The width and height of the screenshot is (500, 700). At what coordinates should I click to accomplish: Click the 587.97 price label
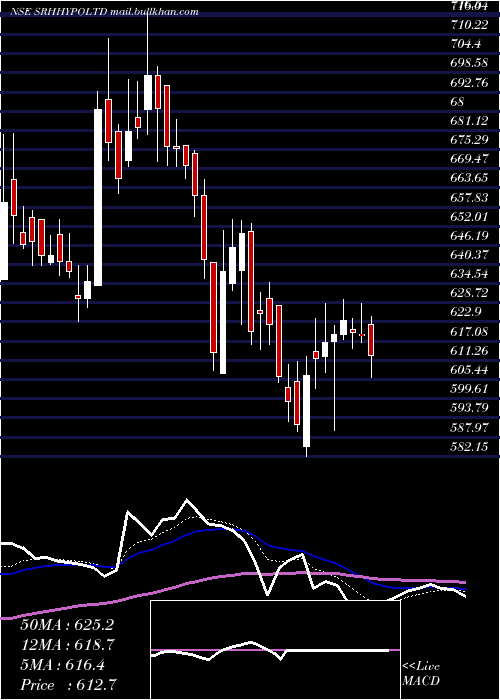click(x=470, y=427)
